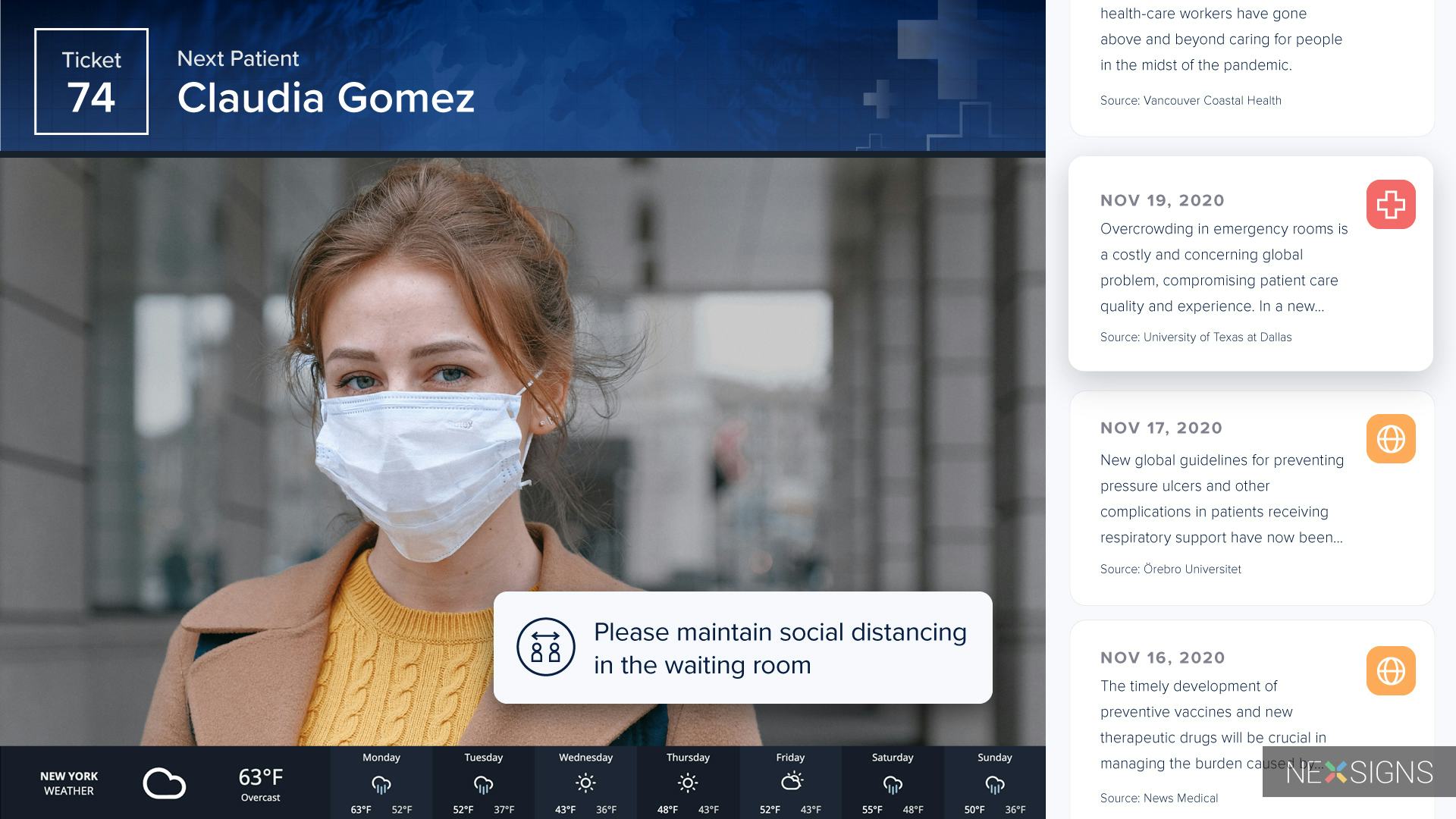Click Source: Vancouver Coastal Health
Screen dimensions: 1456x819
click(1190, 101)
